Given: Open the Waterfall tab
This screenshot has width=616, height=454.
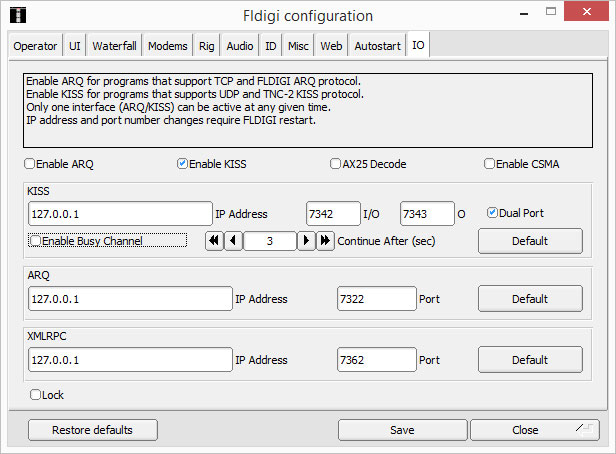Looking at the screenshot, I should 115,46.
